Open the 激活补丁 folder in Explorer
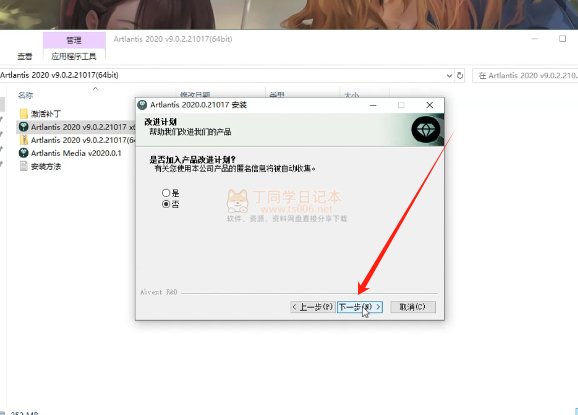Screen dimensions: 578x415 (x=40, y=113)
